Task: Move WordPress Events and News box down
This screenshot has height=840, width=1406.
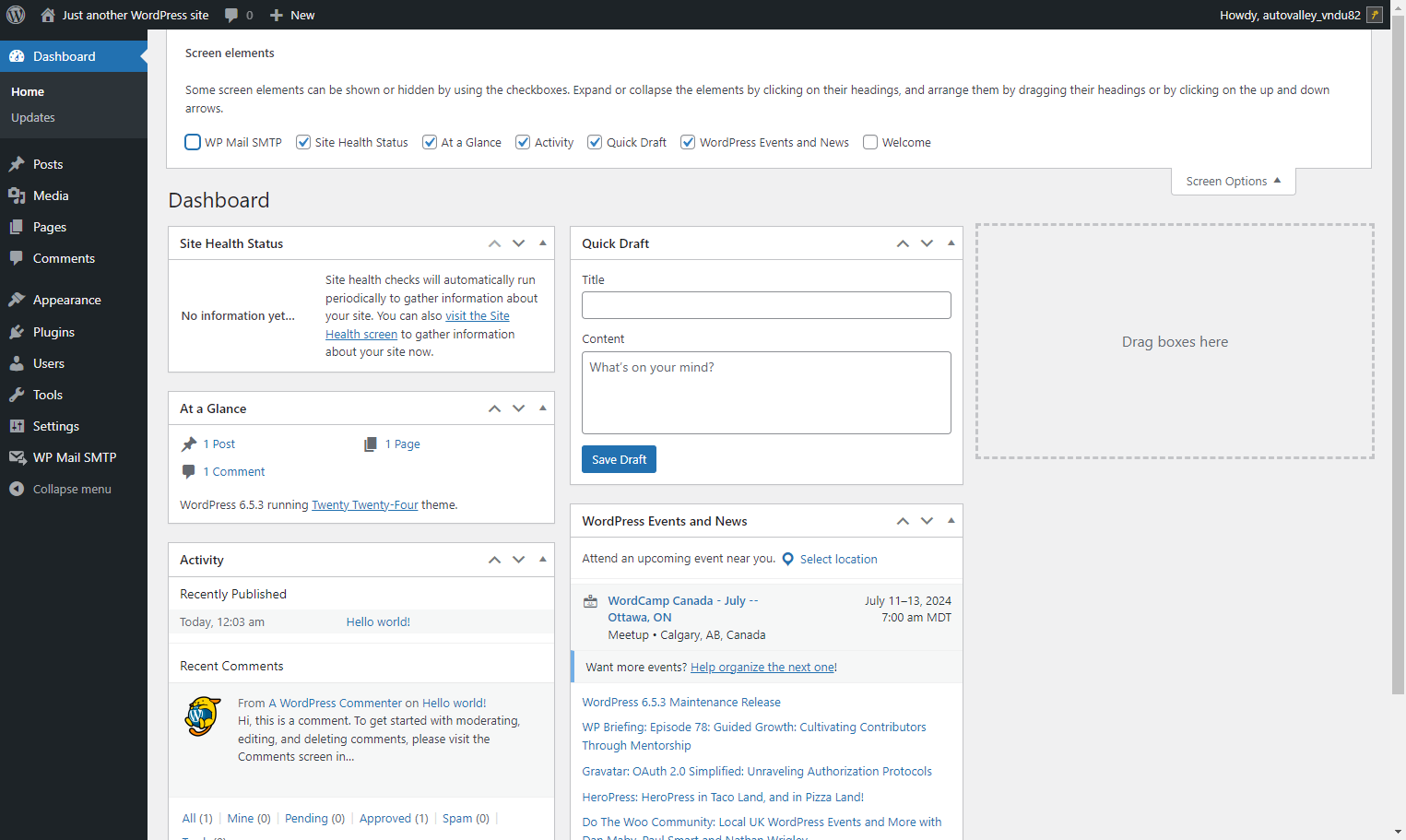Action: pyautogui.click(x=927, y=521)
